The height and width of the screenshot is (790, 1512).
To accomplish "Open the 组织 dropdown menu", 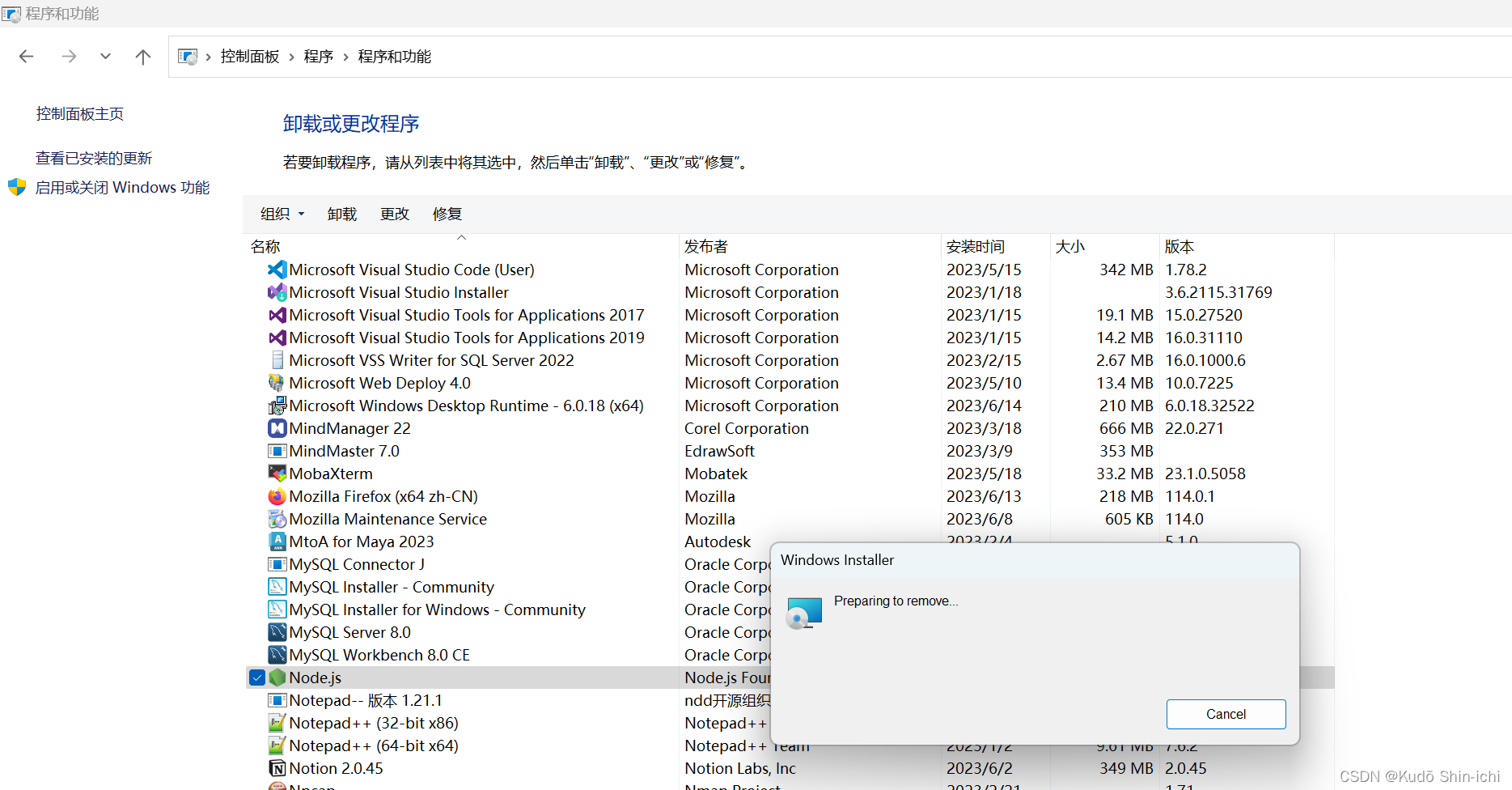I will point(282,214).
